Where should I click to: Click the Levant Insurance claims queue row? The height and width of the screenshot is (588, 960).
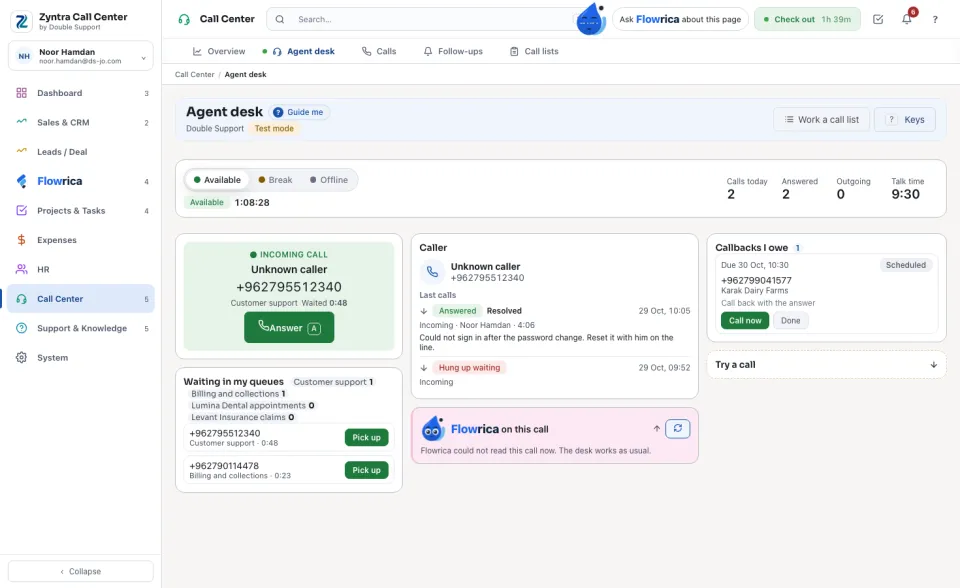click(x=242, y=417)
